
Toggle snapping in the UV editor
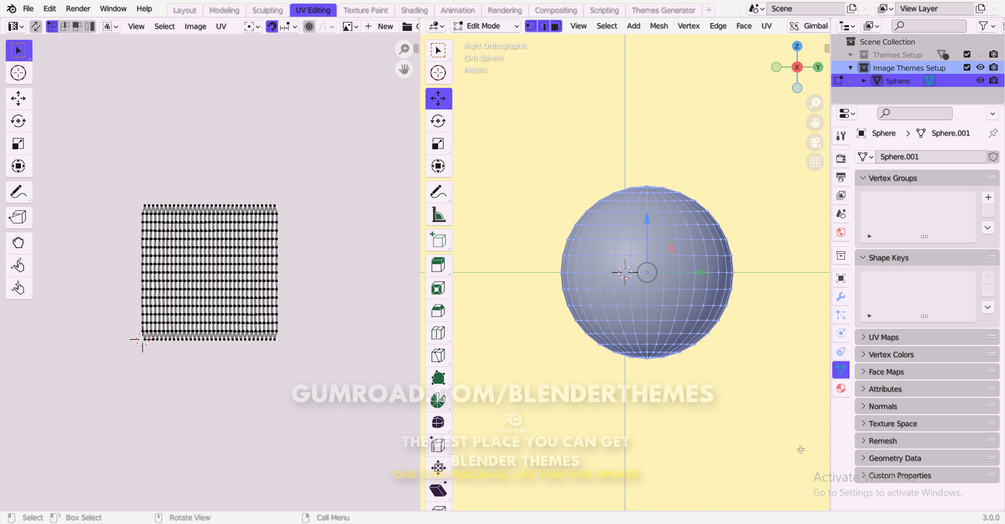tap(272, 26)
